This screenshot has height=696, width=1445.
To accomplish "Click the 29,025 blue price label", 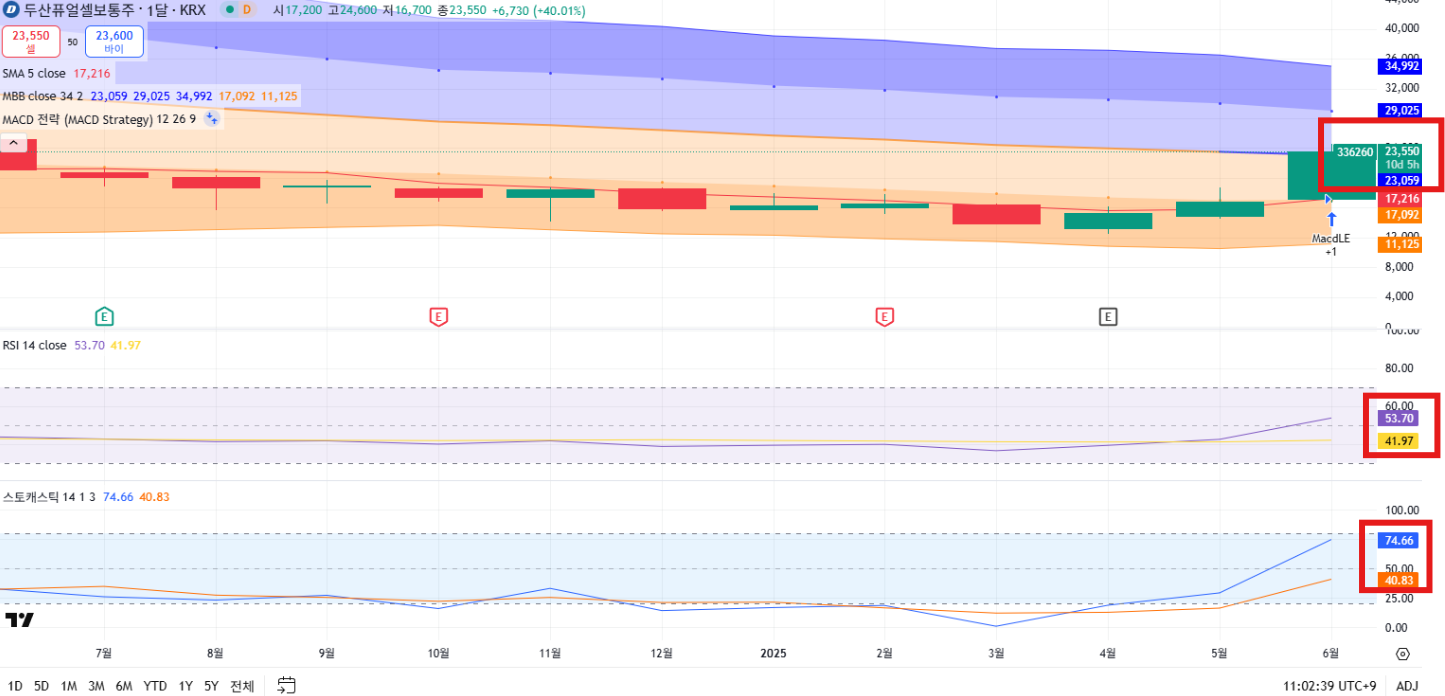I will pos(1399,110).
